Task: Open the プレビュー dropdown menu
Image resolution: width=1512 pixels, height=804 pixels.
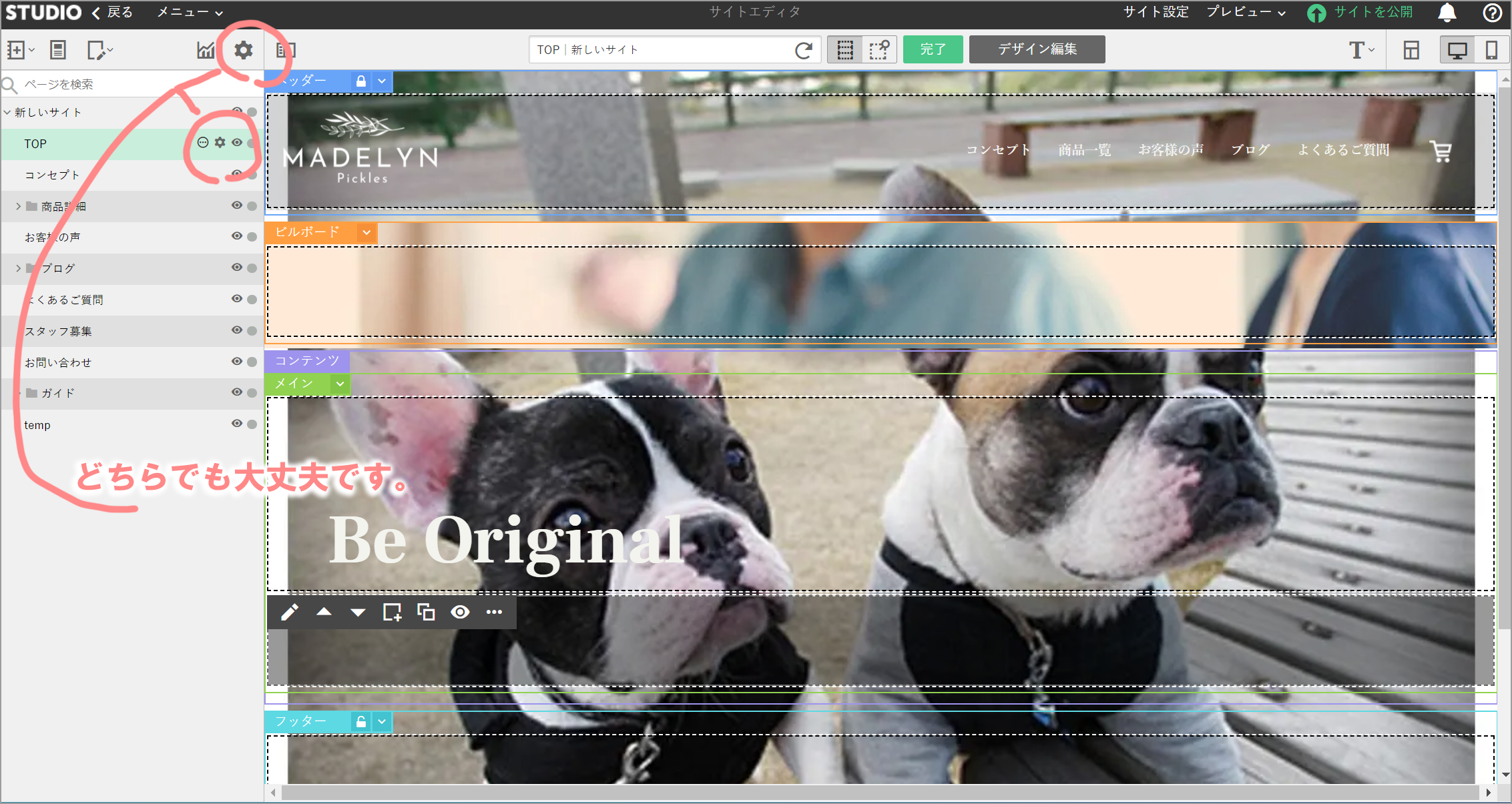Action: pos(1246,13)
